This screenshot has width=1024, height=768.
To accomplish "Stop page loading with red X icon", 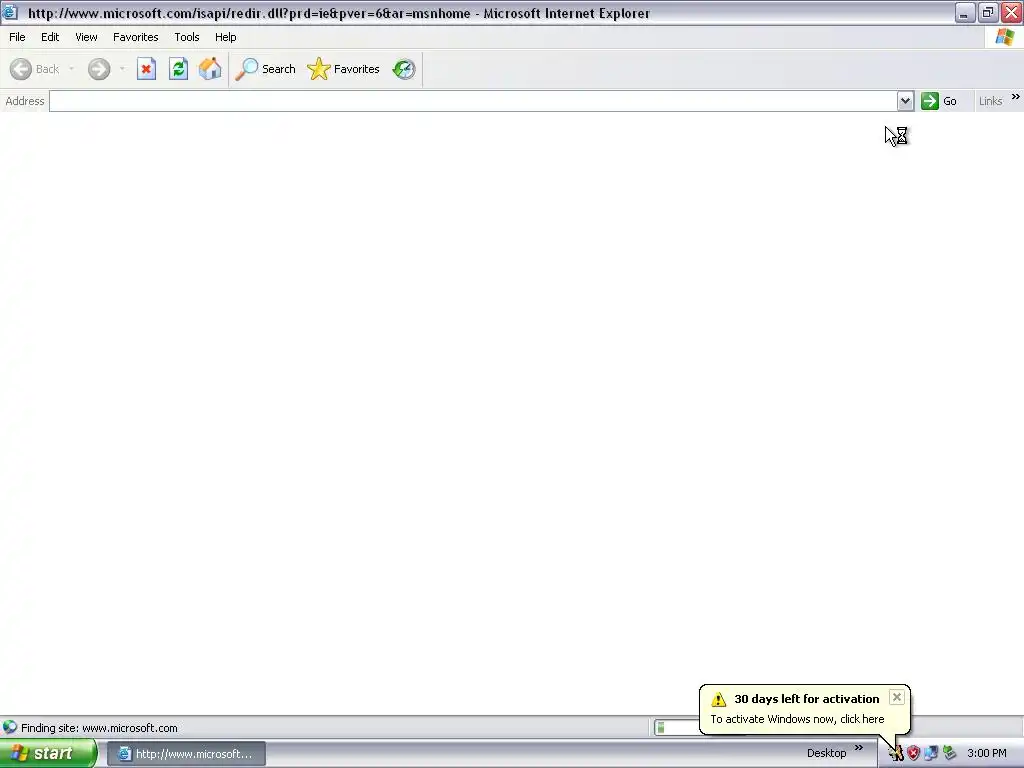I will coord(146,69).
